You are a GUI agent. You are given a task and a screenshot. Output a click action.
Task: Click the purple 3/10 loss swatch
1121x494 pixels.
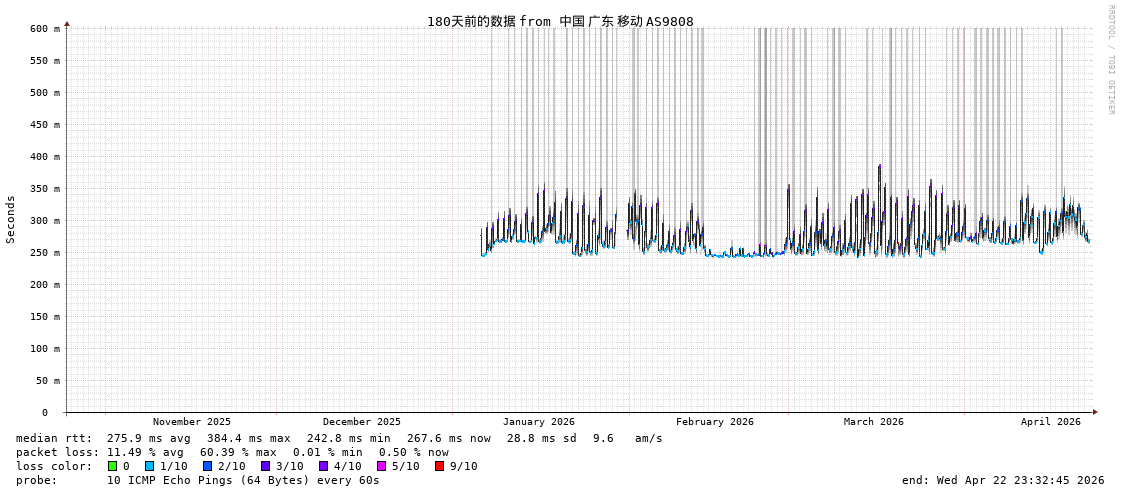(x=265, y=466)
